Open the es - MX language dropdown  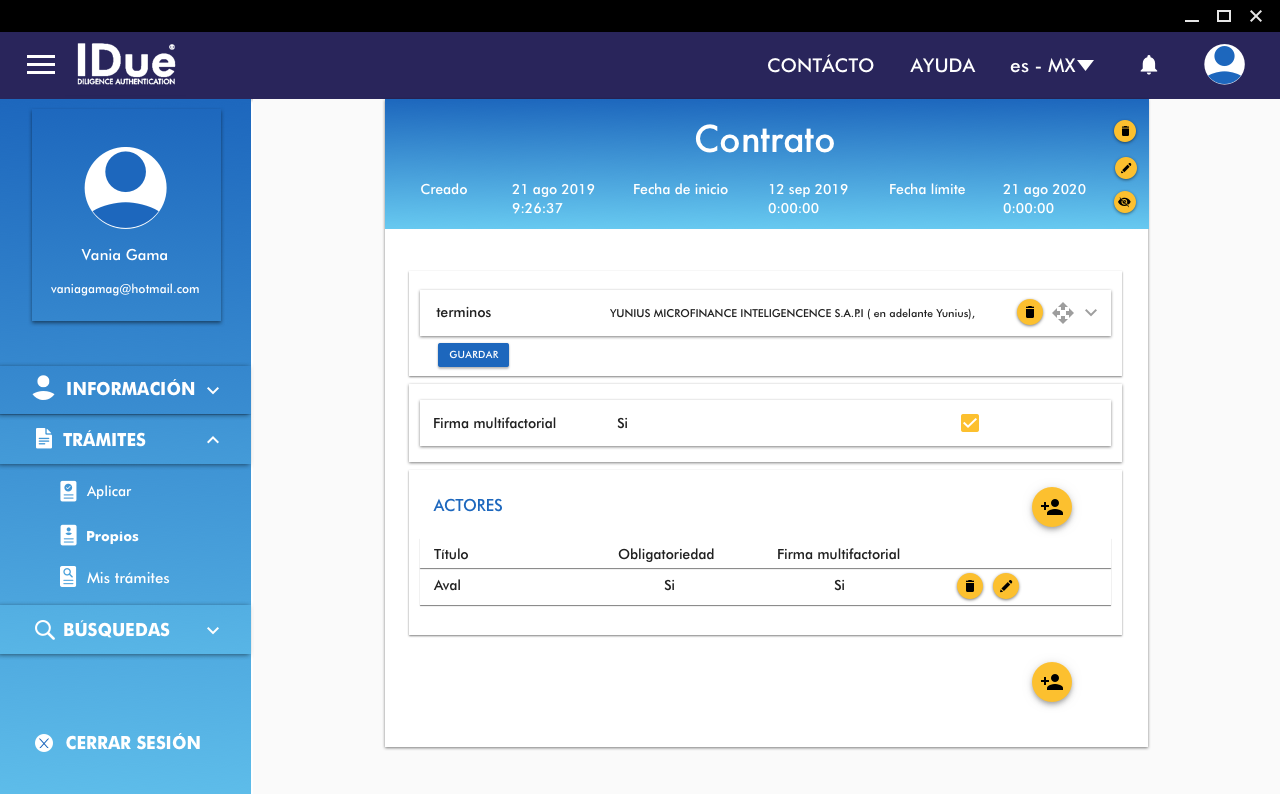[x=1051, y=66]
